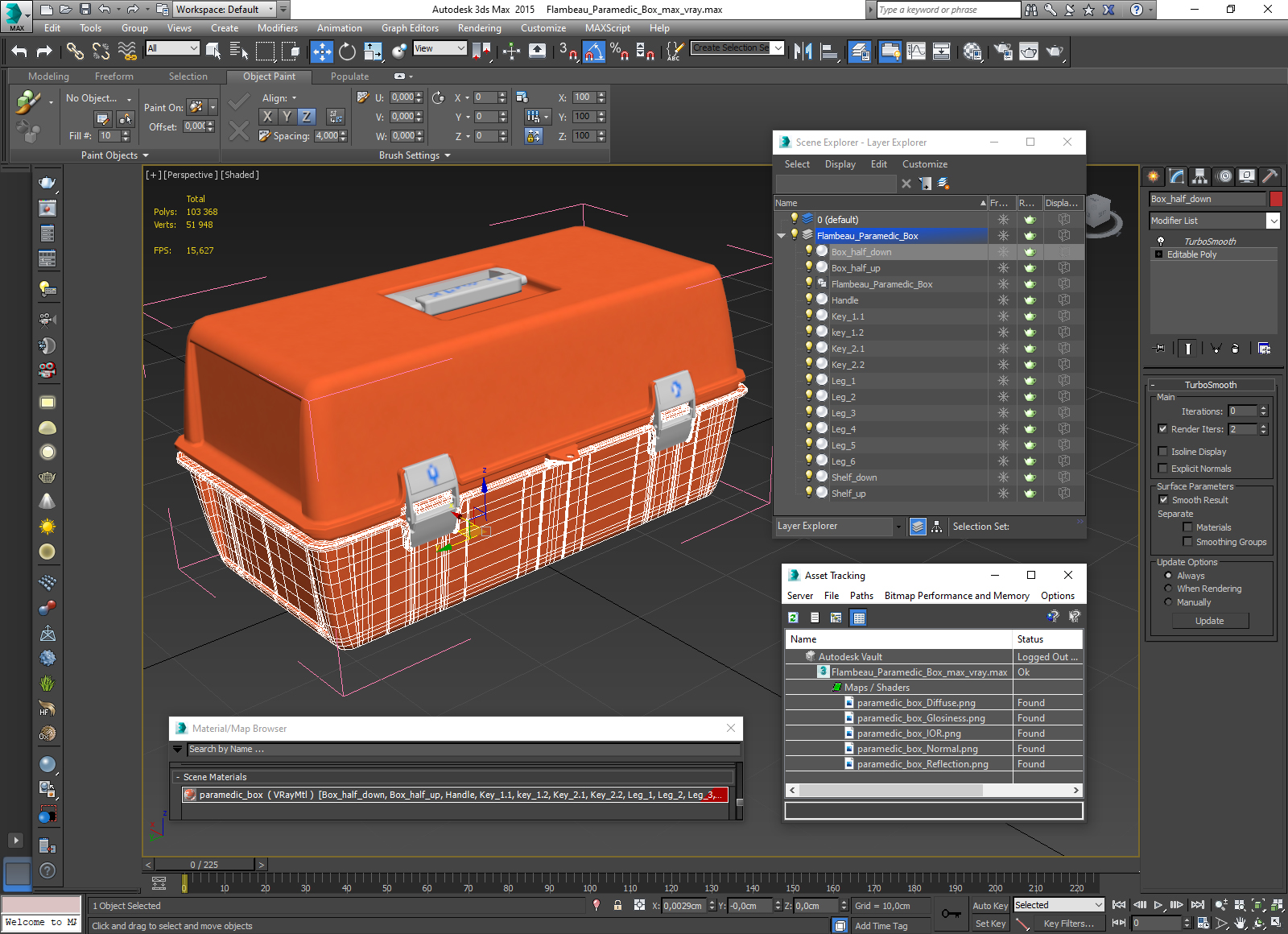
Task: Open Asset Tracking Paths menu
Action: (x=861, y=596)
